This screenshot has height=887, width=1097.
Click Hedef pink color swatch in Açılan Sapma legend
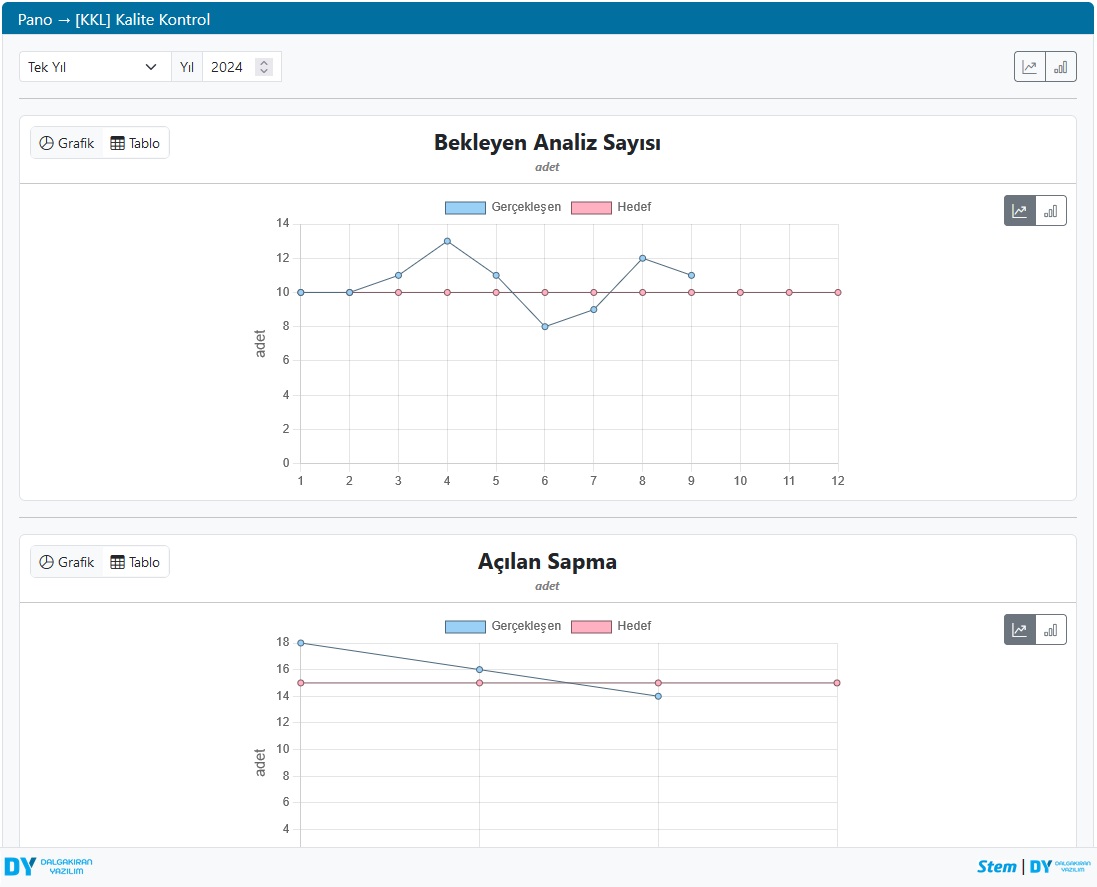tap(590, 626)
